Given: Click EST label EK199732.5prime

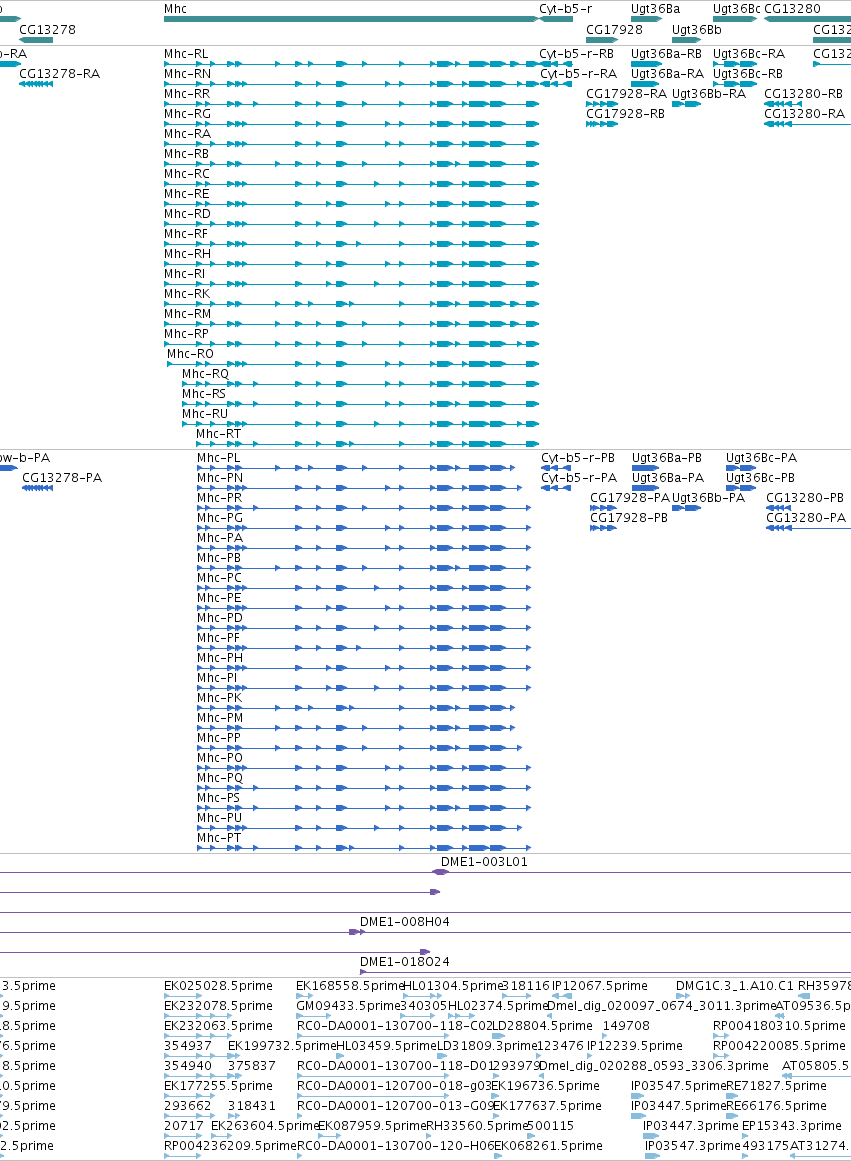Looking at the screenshot, I should [x=282, y=1046].
